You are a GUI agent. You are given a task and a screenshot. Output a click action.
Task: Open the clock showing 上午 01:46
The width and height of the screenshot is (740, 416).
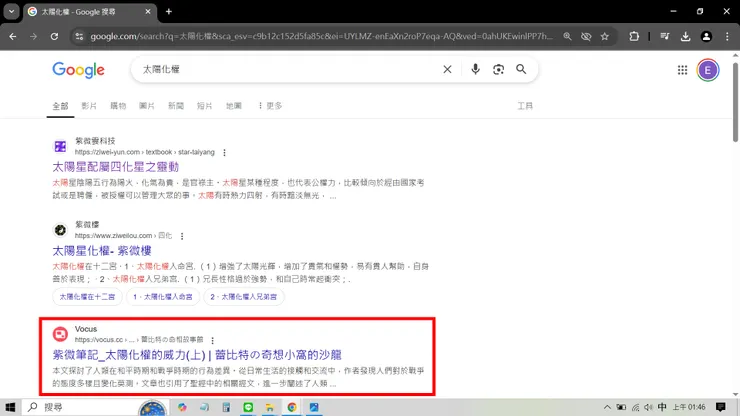tap(689, 407)
